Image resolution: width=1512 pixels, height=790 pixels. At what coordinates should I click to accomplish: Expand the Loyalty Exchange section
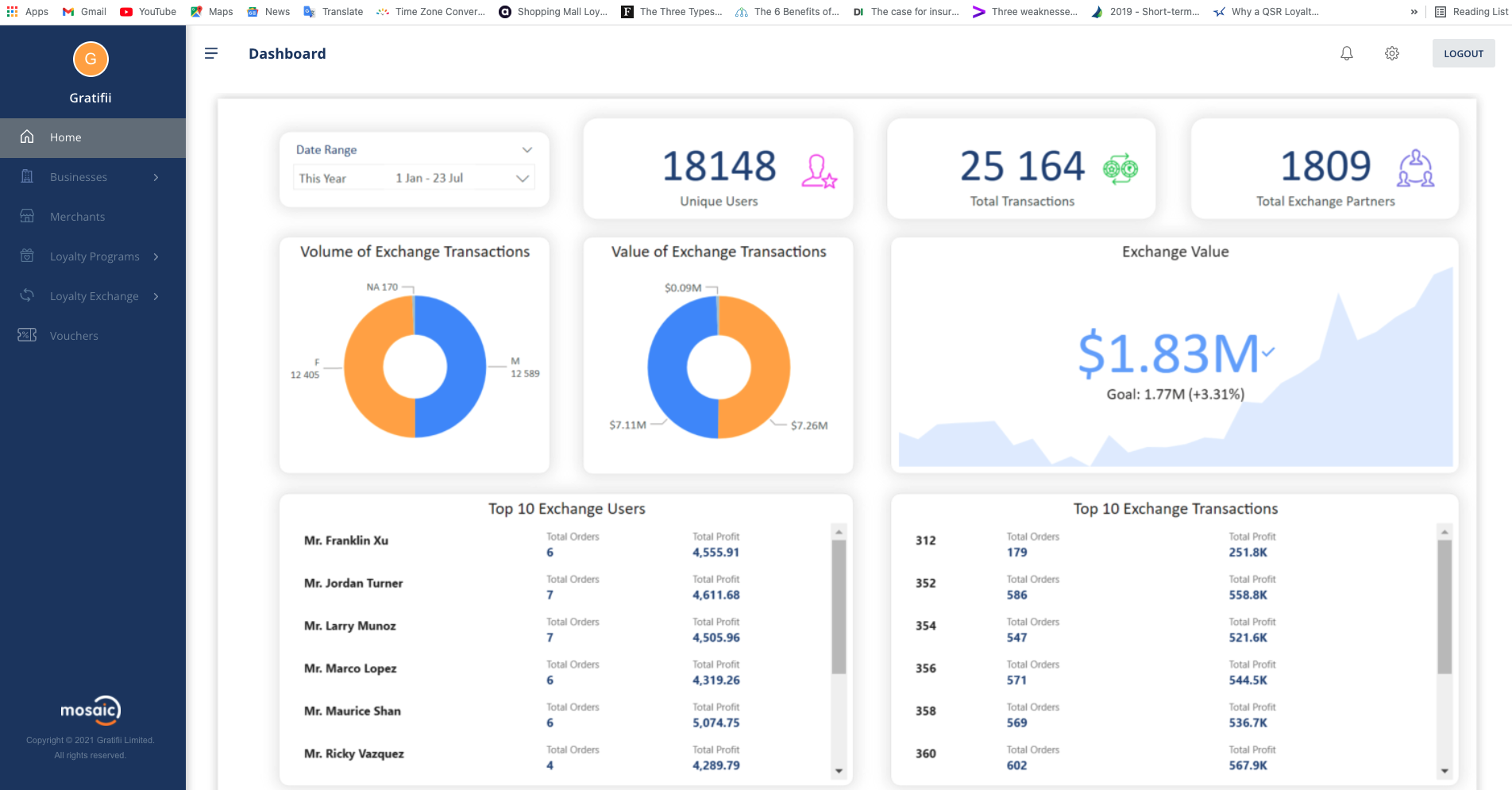tap(94, 295)
